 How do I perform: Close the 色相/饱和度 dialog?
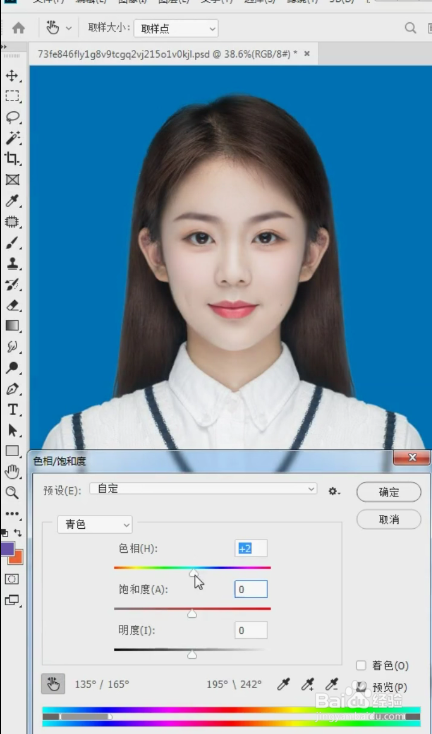(412, 457)
